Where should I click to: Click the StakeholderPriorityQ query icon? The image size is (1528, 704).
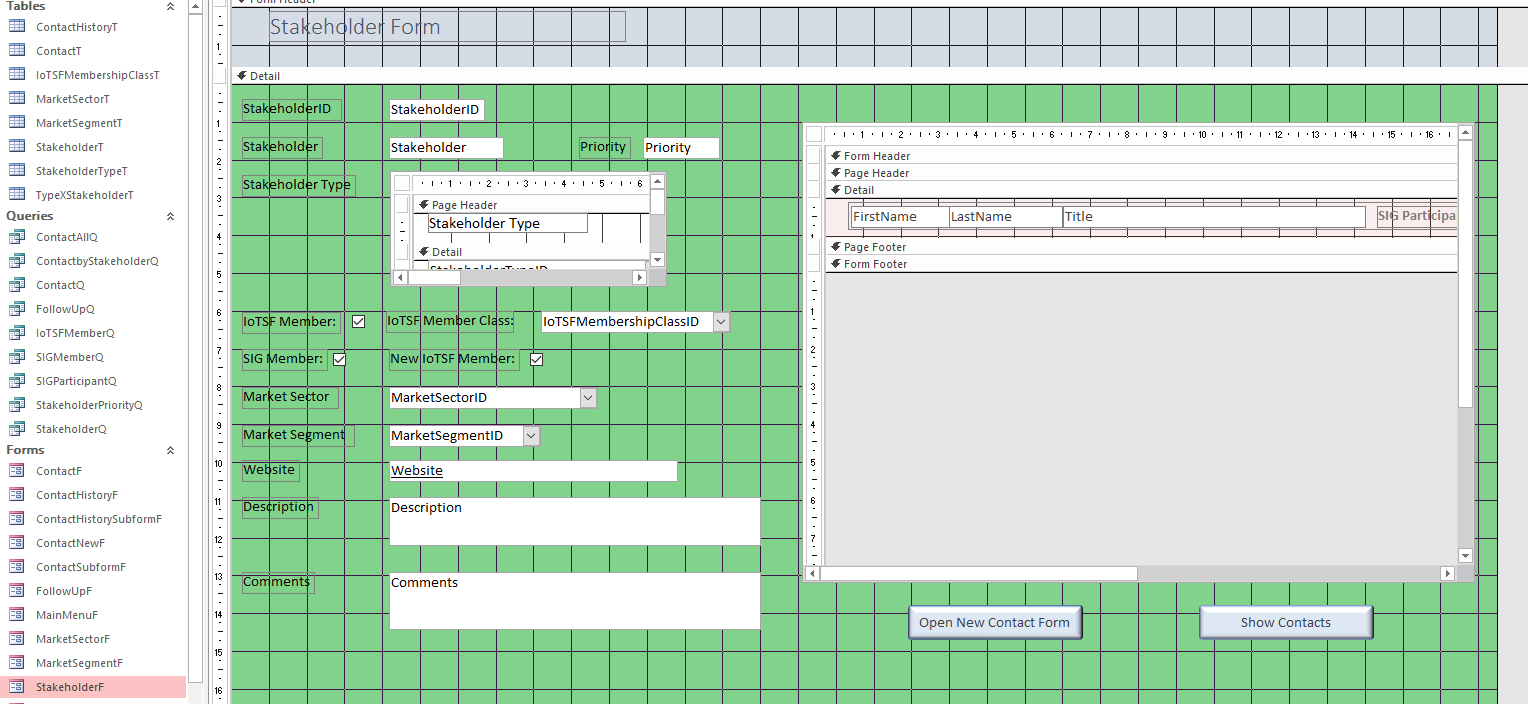tap(17, 404)
